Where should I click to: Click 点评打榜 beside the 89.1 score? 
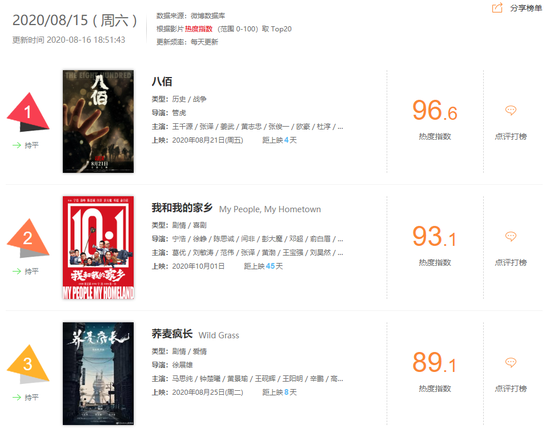pyautogui.click(x=511, y=388)
